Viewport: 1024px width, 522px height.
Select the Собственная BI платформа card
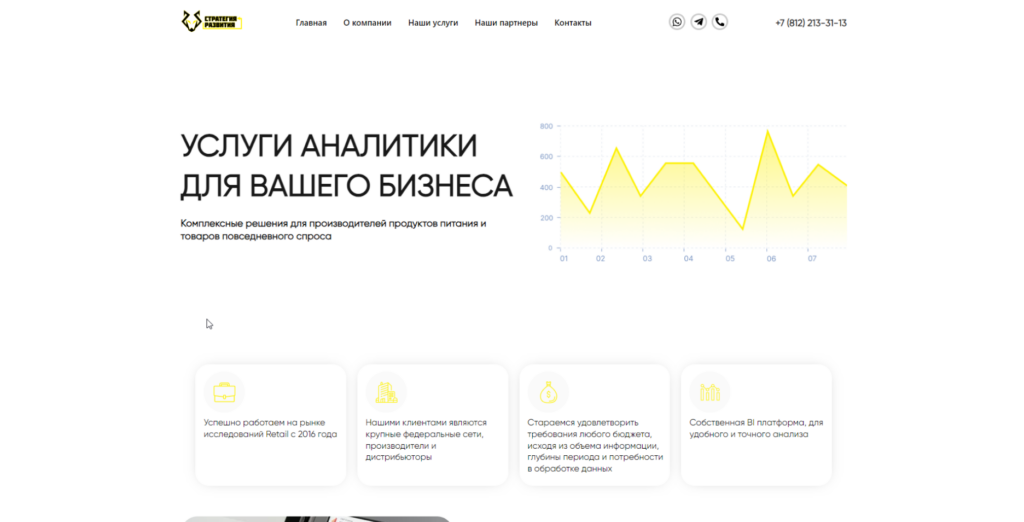tap(756, 425)
